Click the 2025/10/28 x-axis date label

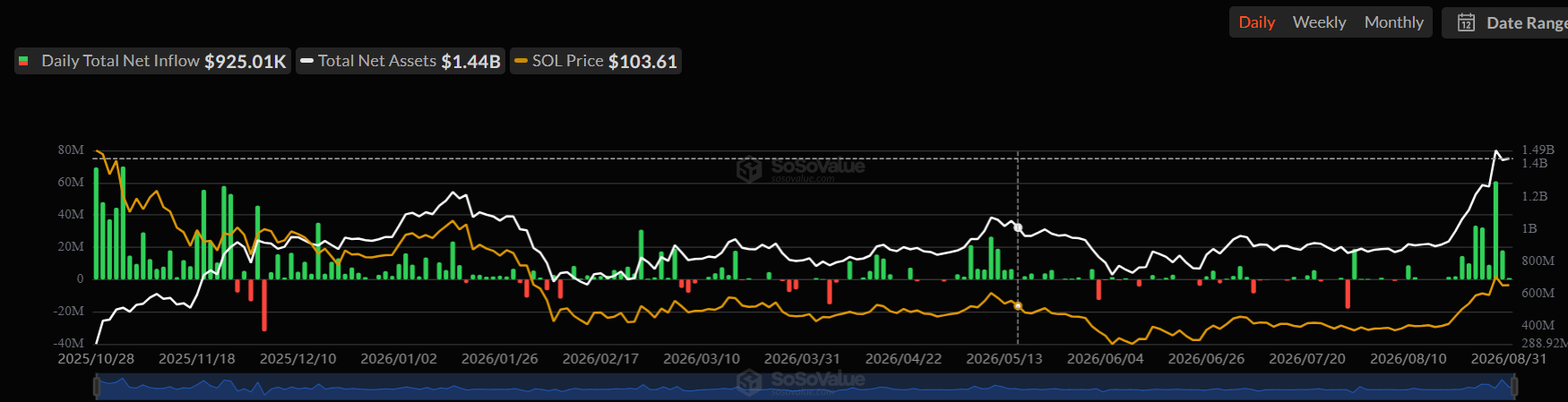point(96,359)
